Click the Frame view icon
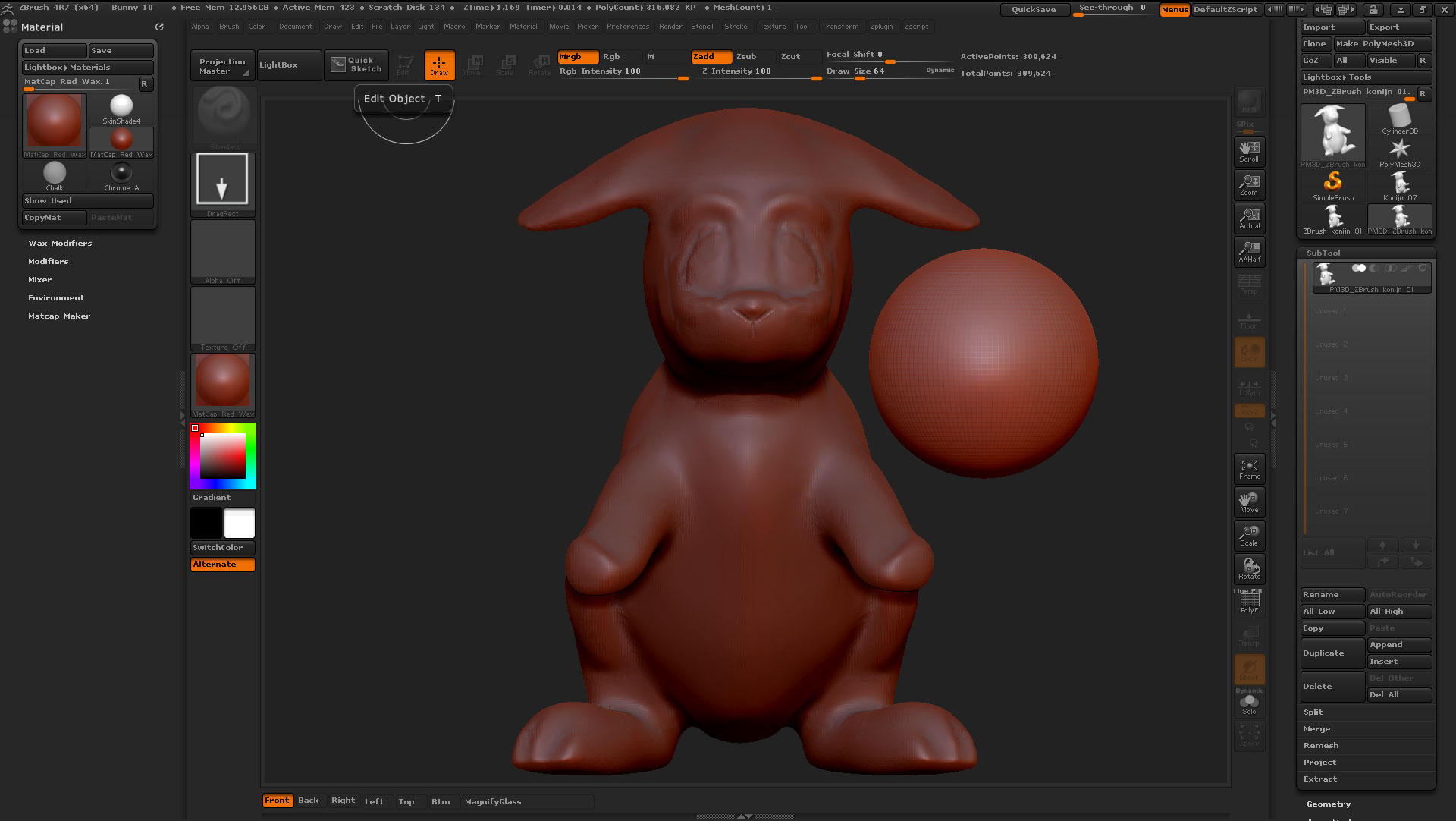Screen dimensions: 1456x821 click(x=1249, y=469)
